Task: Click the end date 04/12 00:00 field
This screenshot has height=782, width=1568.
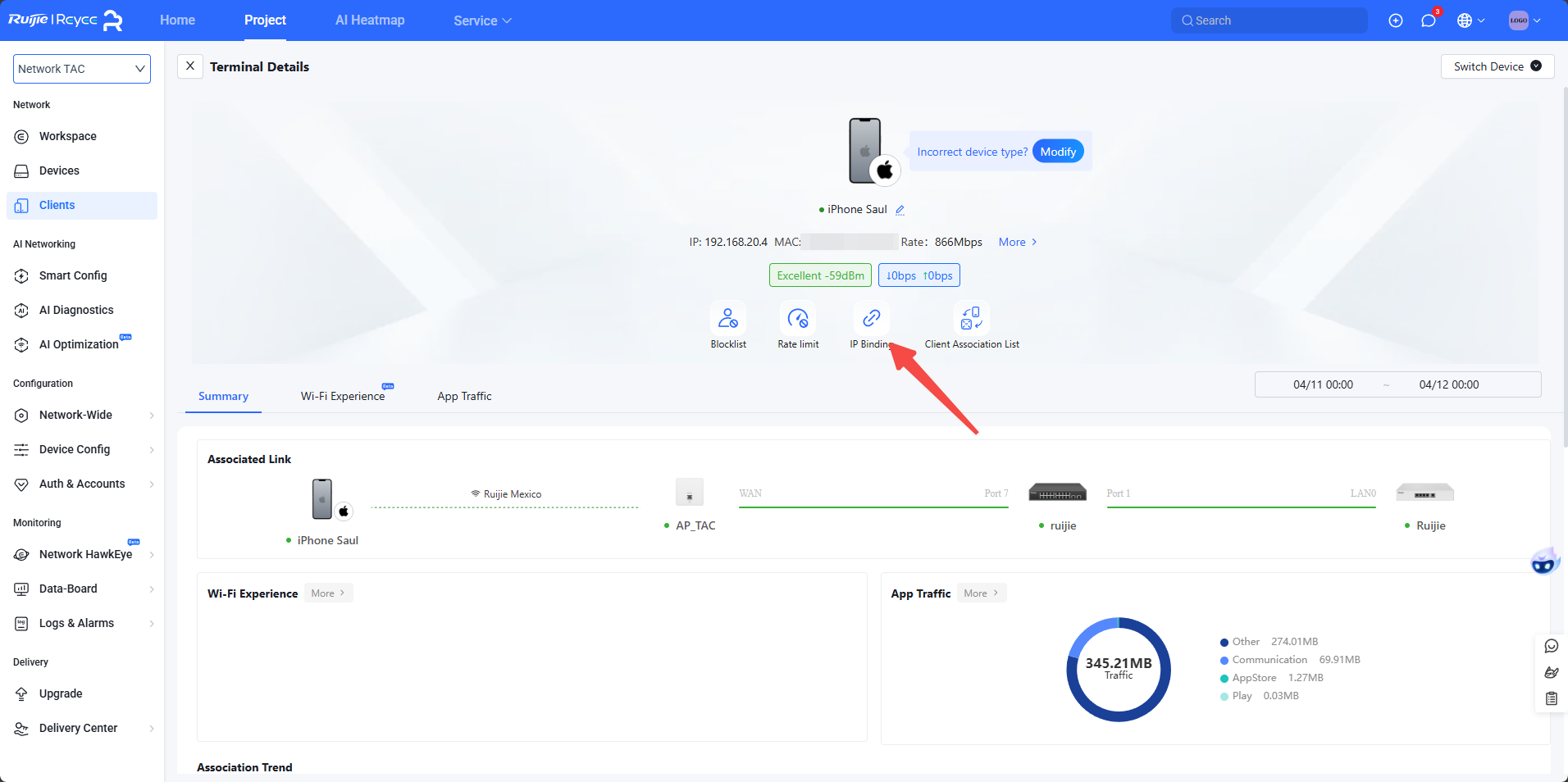Action: pos(1449,385)
